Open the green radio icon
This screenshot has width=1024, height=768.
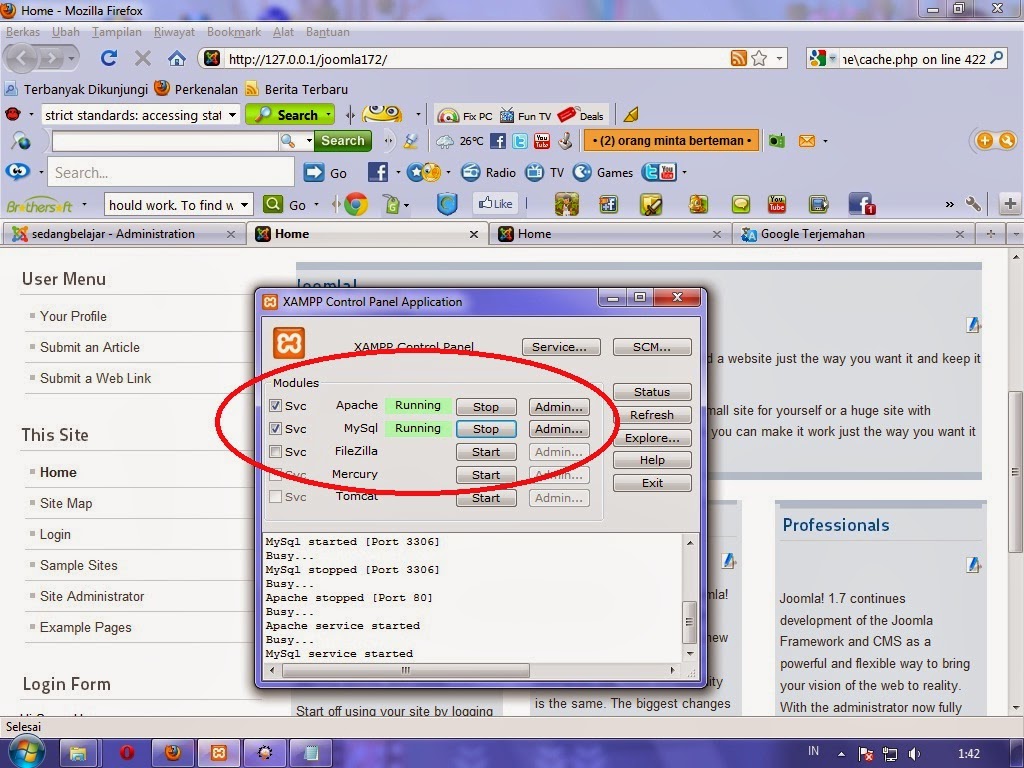(x=776, y=141)
